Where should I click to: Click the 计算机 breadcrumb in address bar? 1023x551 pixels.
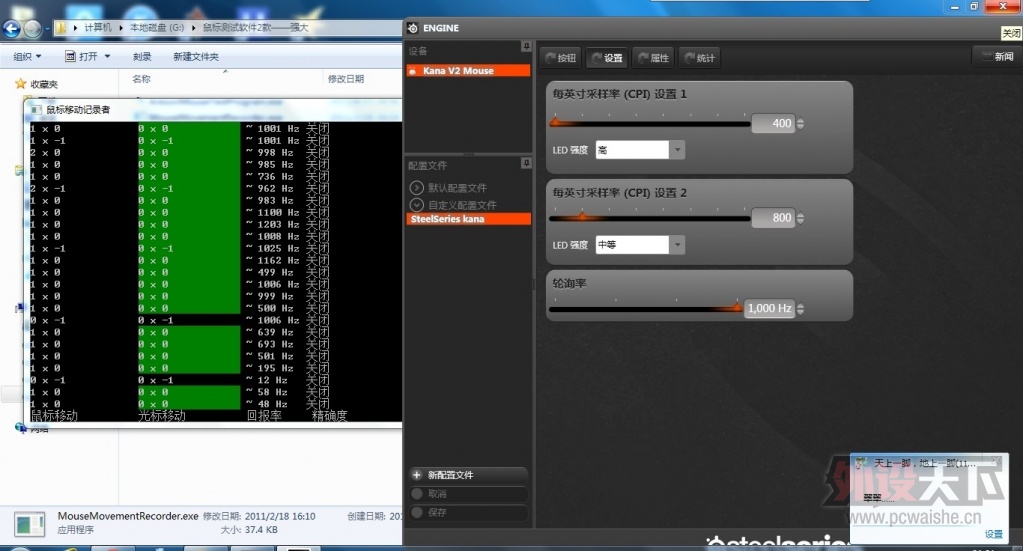coord(98,27)
